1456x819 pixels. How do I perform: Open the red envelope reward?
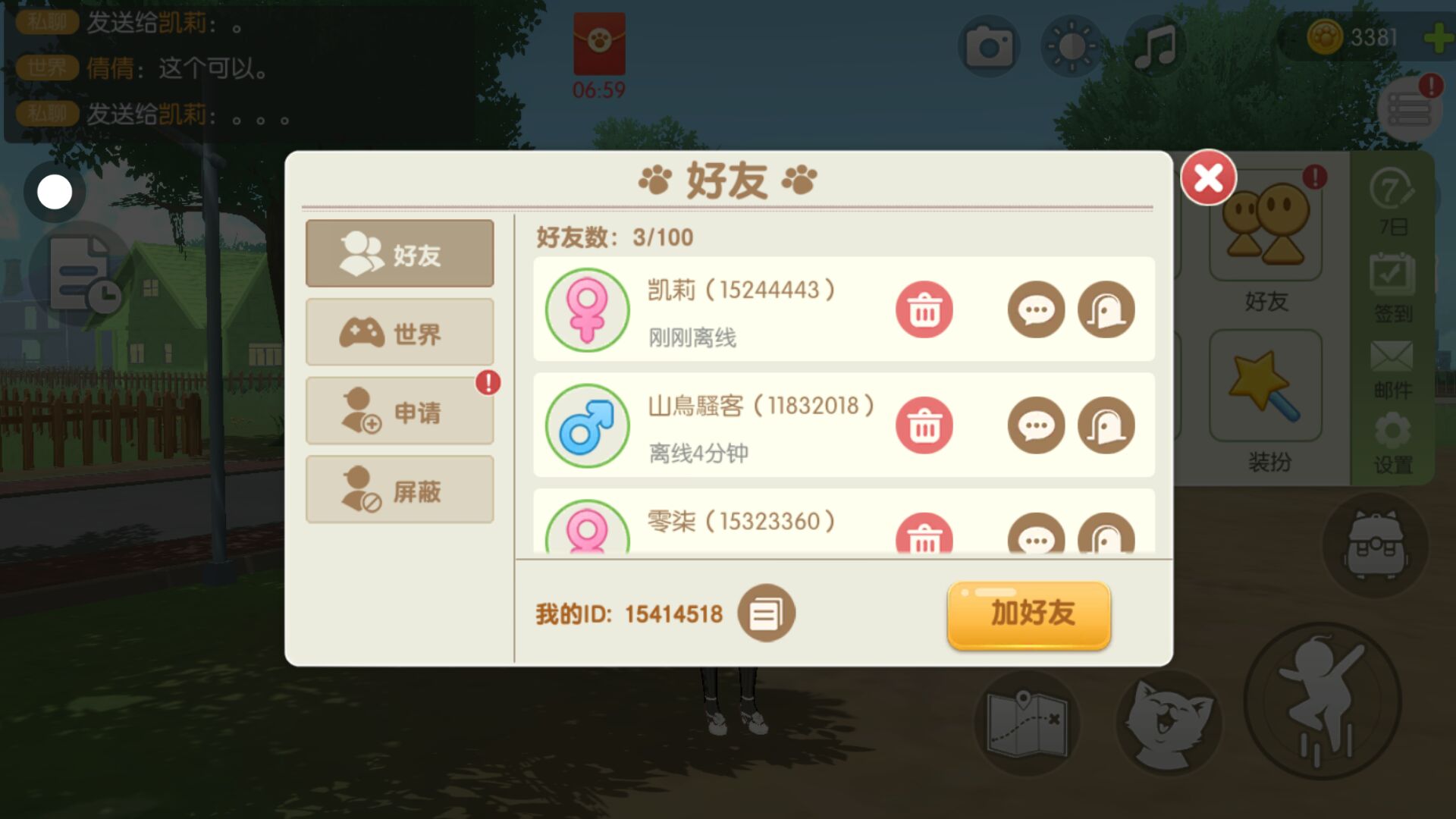pyautogui.click(x=599, y=44)
